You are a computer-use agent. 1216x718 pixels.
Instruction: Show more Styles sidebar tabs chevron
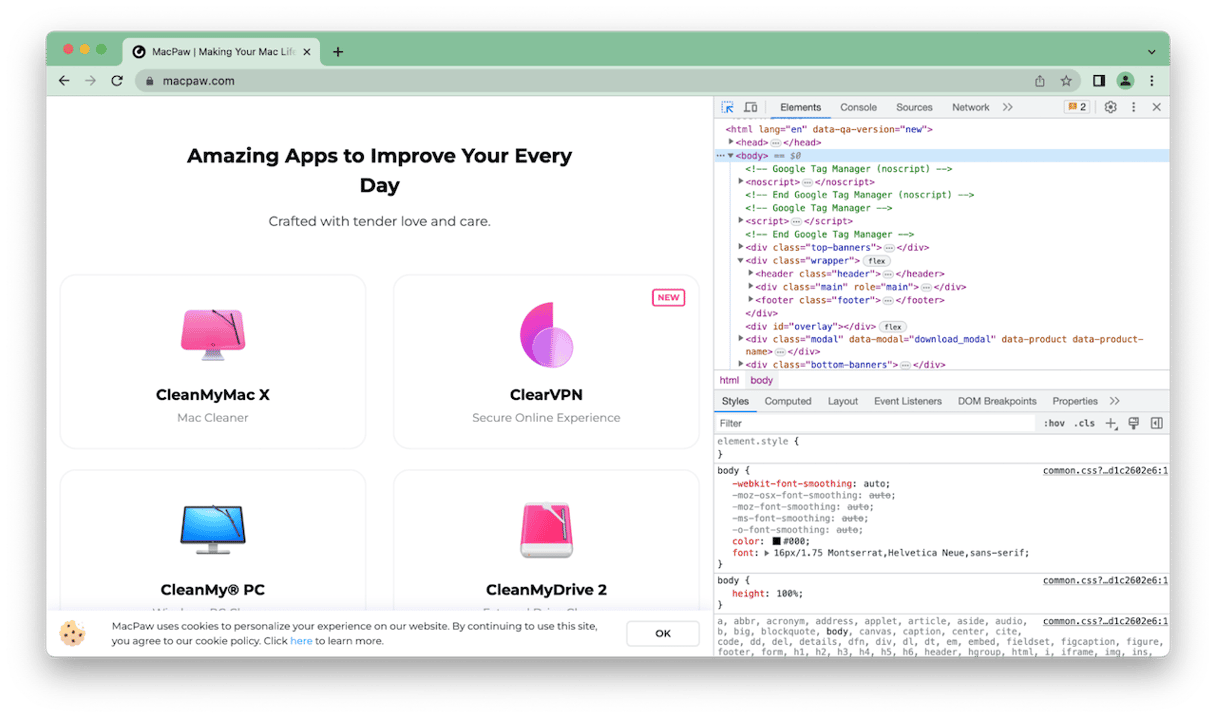coord(1115,401)
